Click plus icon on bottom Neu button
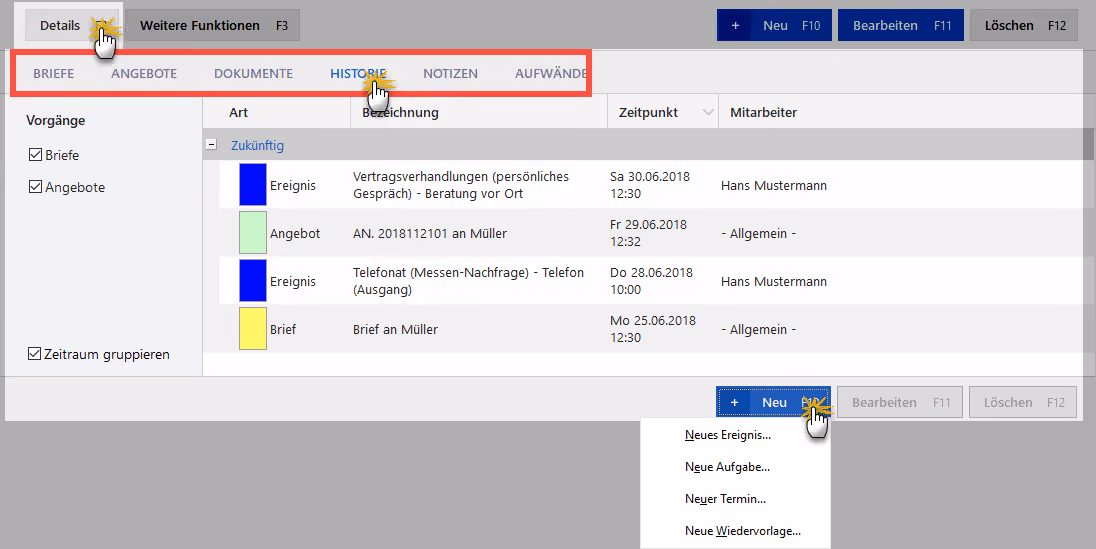This screenshot has width=1096, height=549. click(734, 402)
